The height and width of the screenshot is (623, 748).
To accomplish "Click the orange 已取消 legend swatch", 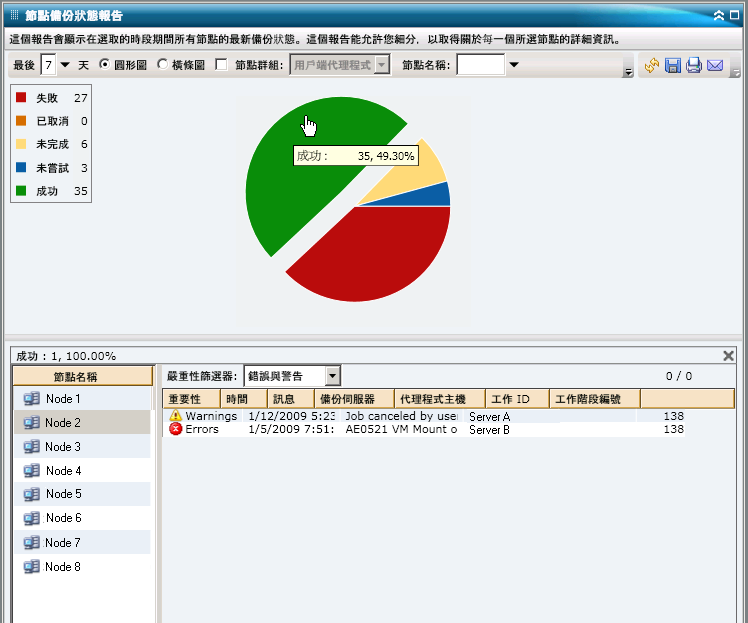I will coord(21,121).
